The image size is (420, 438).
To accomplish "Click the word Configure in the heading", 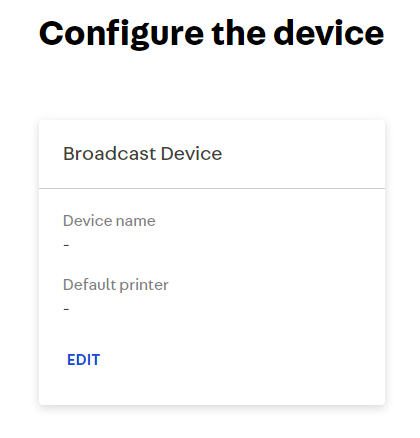I will coord(121,35).
